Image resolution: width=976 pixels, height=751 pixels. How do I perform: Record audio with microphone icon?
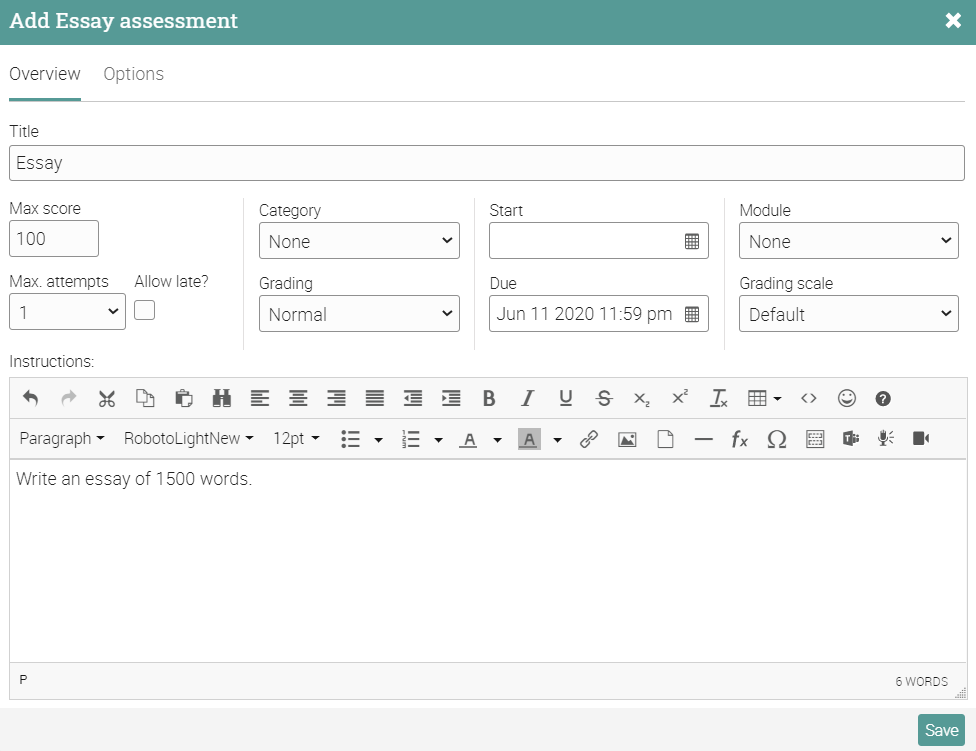[x=886, y=439]
